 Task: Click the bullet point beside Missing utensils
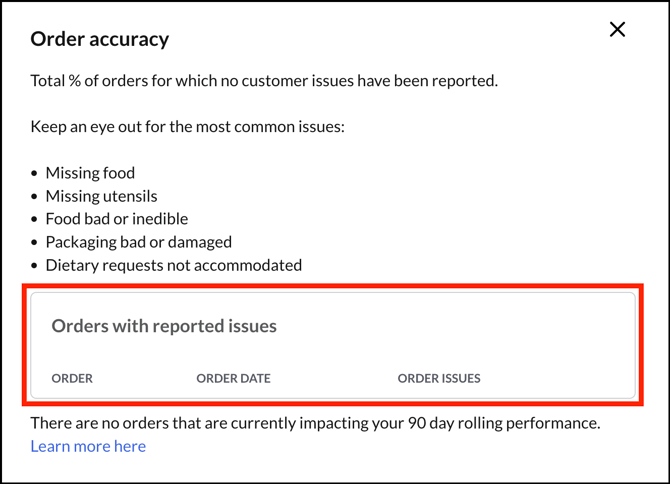pos(35,197)
